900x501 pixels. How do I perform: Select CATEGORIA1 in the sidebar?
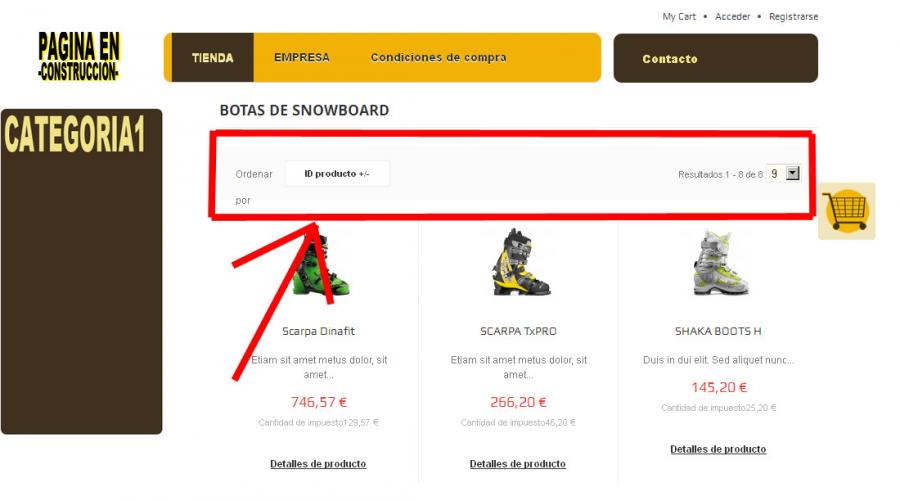(75, 134)
